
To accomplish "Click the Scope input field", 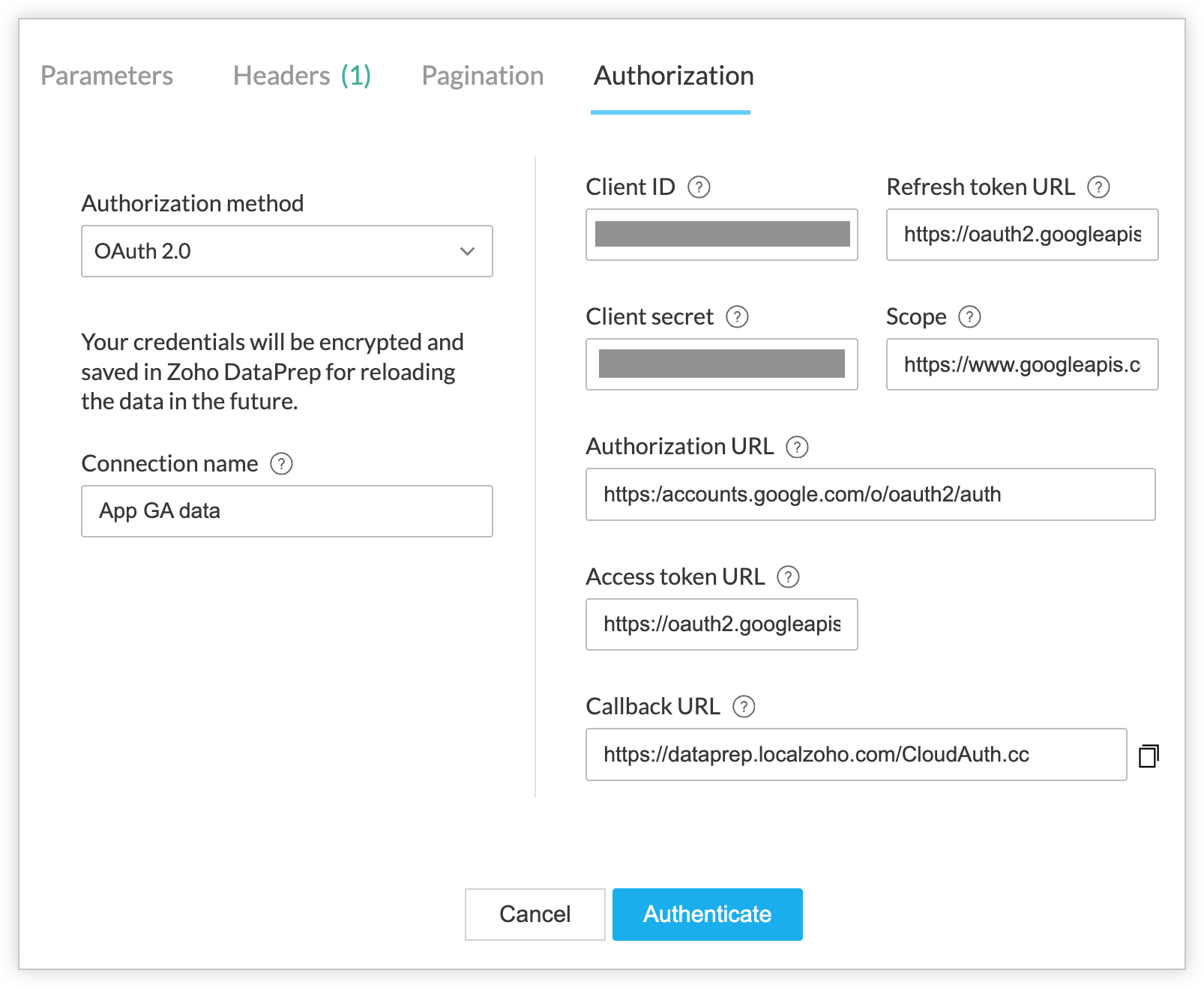I will 1022,365.
